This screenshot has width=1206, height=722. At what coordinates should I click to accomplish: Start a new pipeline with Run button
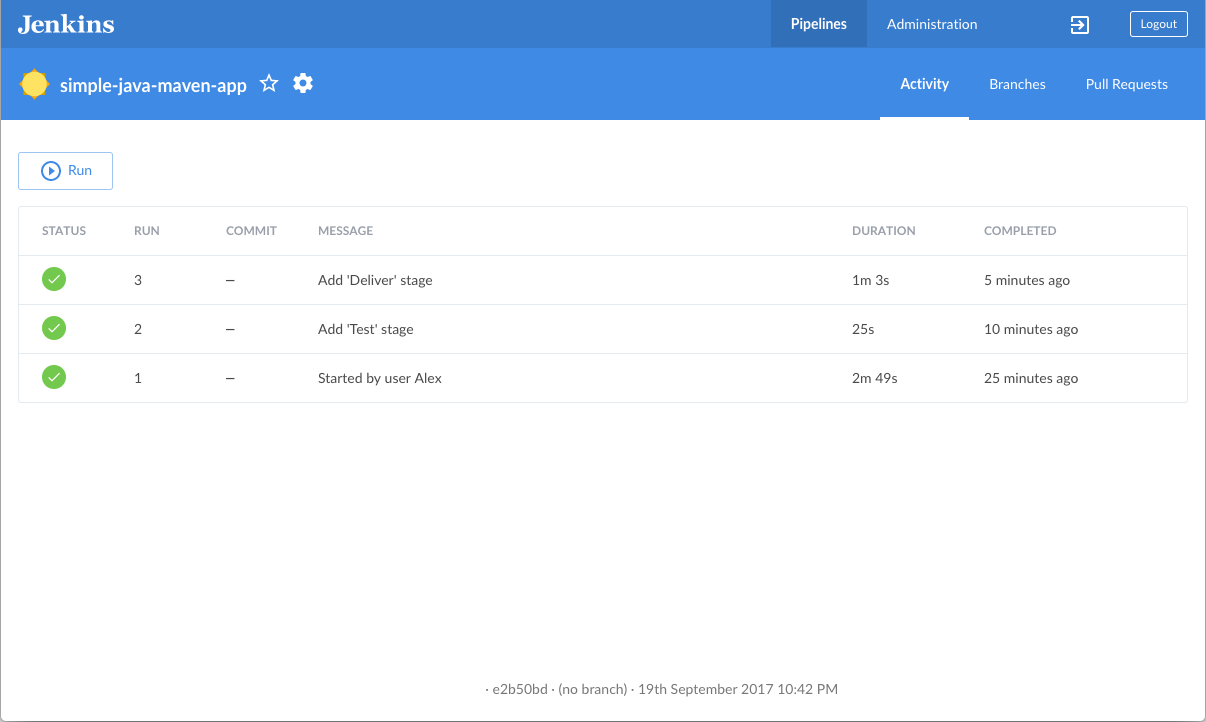click(66, 171)
